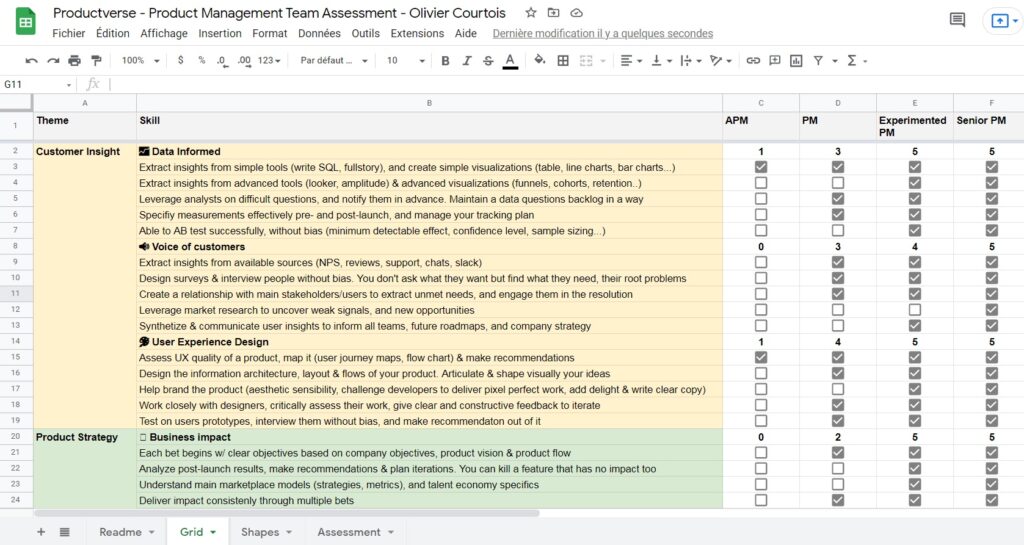Insert a link

point(753,61)
